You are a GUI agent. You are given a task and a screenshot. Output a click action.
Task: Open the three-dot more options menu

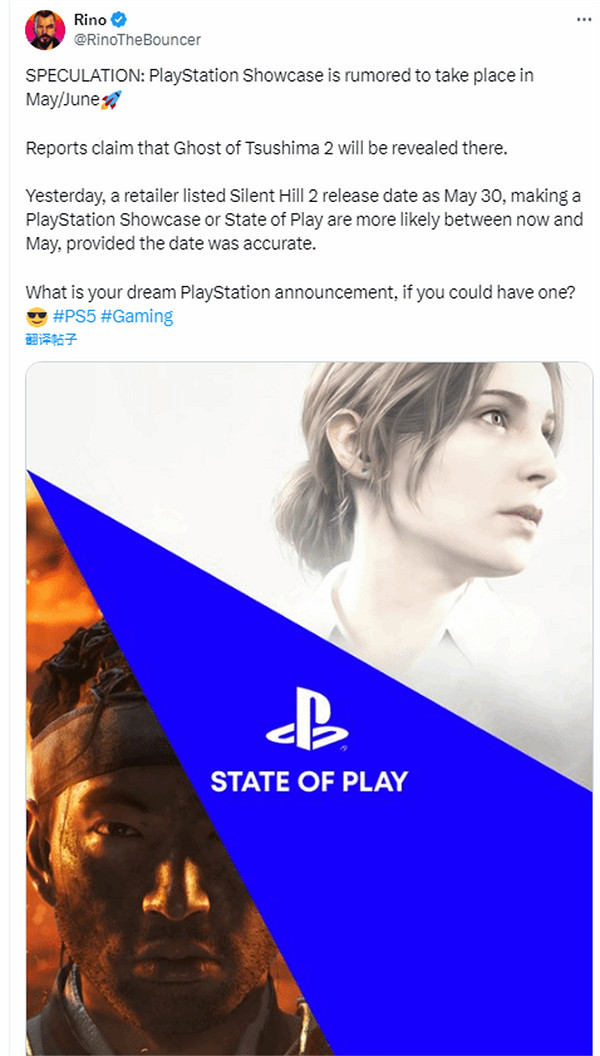(x=584, y=20)
